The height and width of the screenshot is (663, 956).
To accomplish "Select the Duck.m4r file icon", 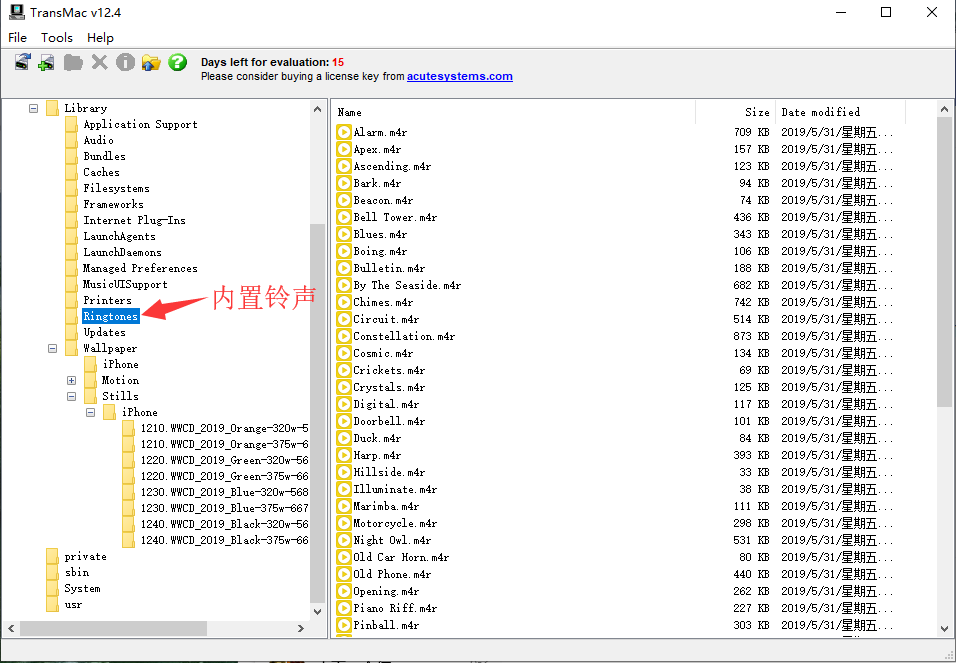I will click(344, 438).
